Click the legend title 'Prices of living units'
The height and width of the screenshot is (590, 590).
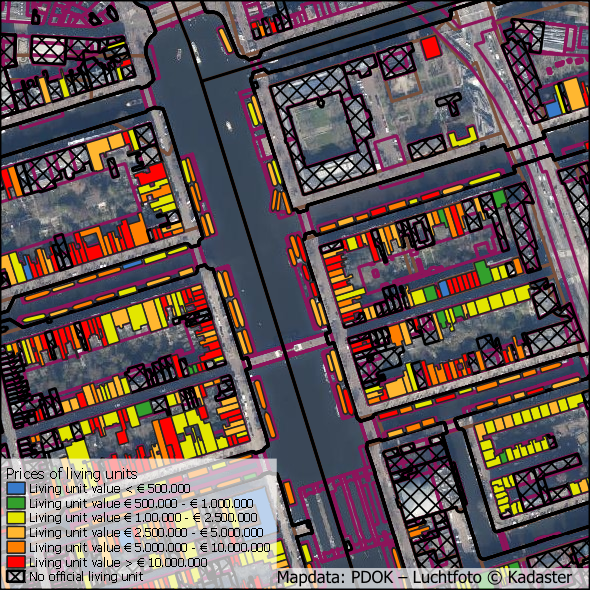tap(72, 474)
